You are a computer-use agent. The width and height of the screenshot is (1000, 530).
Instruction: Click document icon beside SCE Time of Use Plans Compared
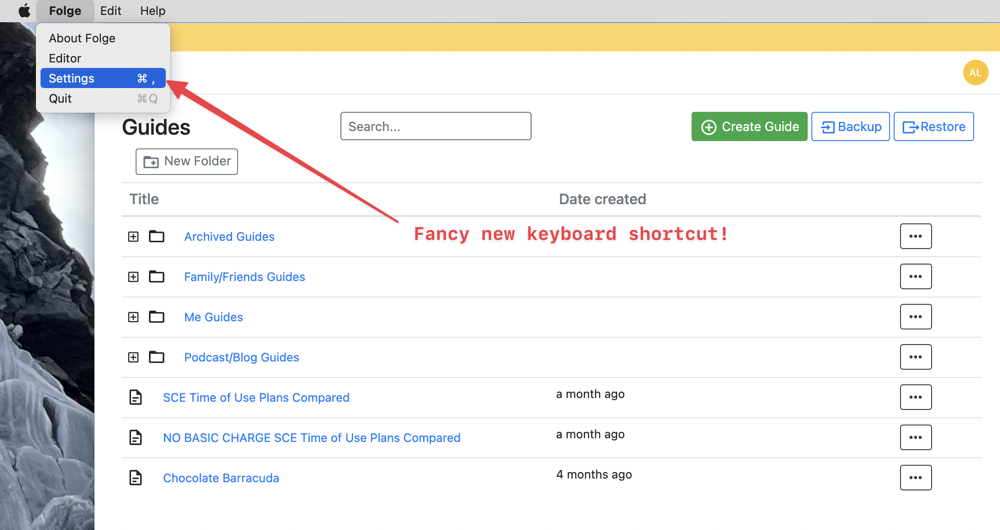pyautogui.click(x=136, y=398)
